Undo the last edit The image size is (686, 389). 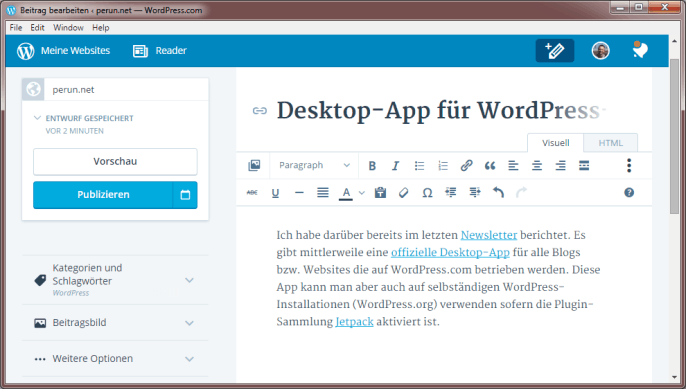[498, 192]
